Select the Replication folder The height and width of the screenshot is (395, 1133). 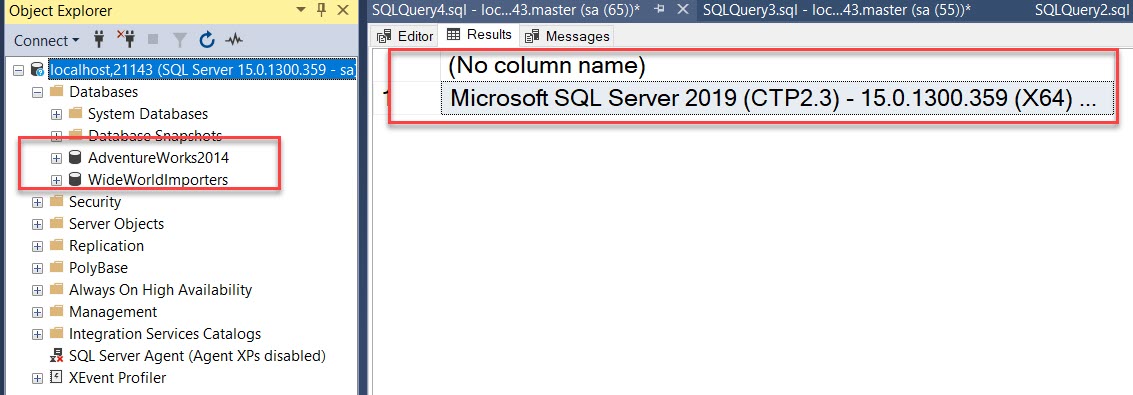point(106,246)
